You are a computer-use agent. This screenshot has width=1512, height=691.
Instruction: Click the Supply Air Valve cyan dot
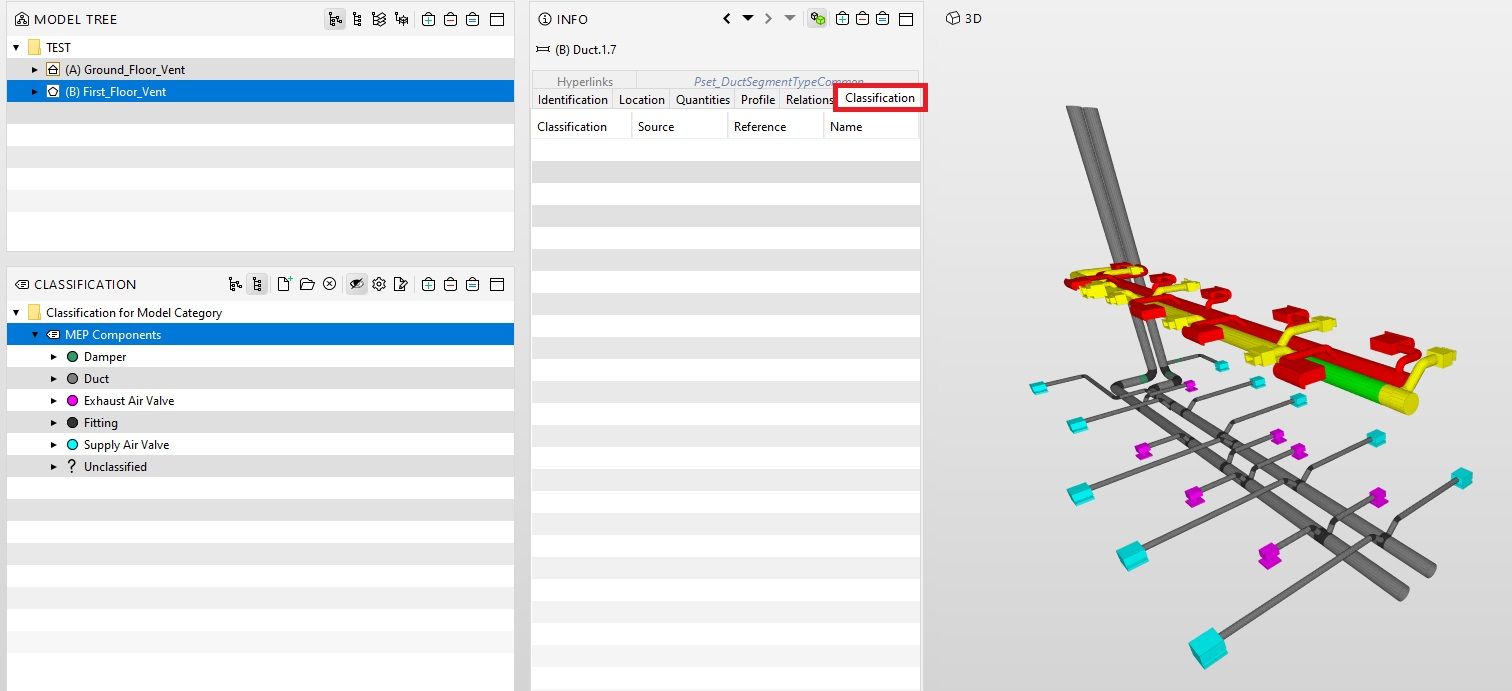coord(72,444)
